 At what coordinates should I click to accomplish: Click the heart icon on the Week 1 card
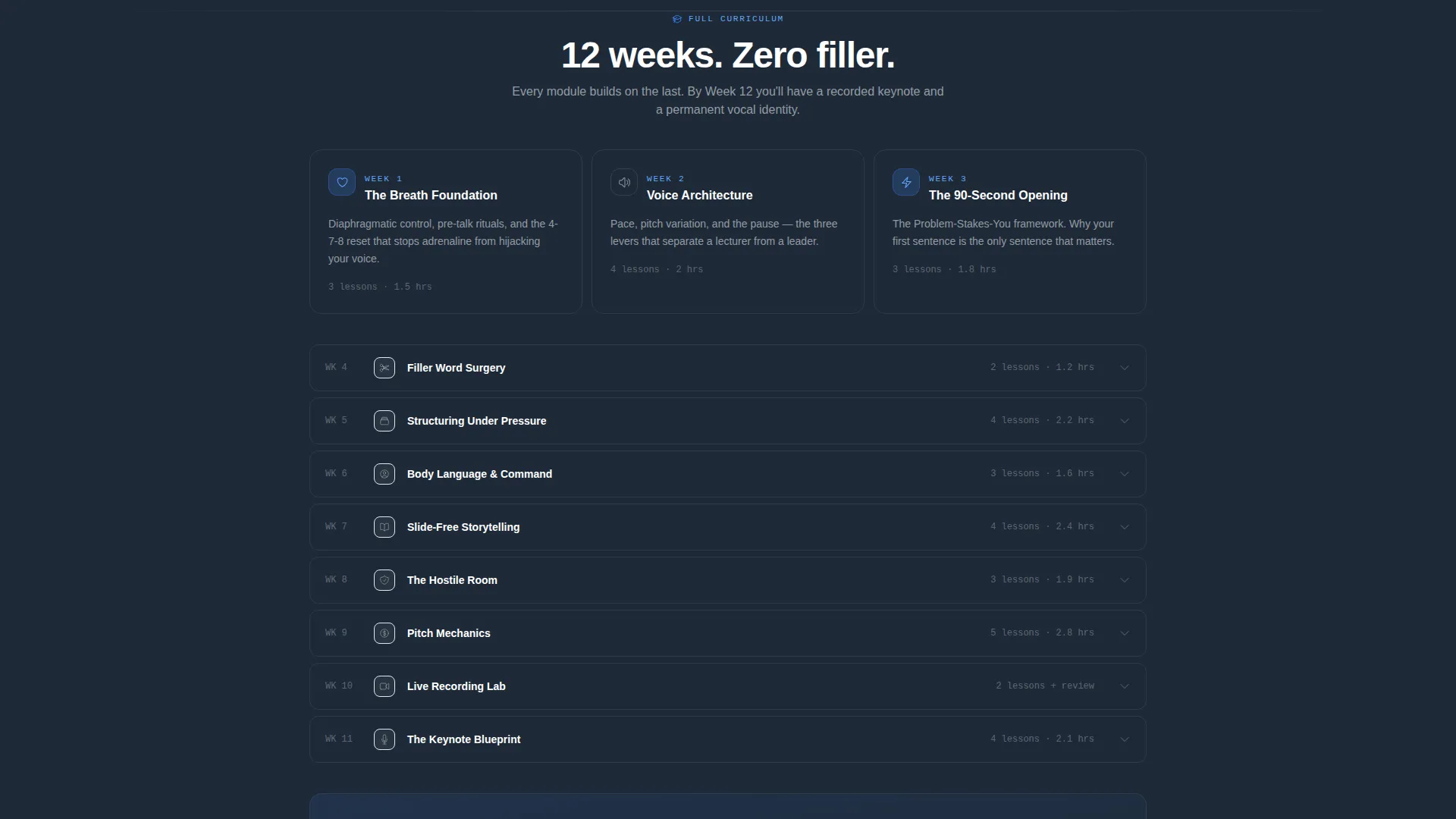click(342, 182)
